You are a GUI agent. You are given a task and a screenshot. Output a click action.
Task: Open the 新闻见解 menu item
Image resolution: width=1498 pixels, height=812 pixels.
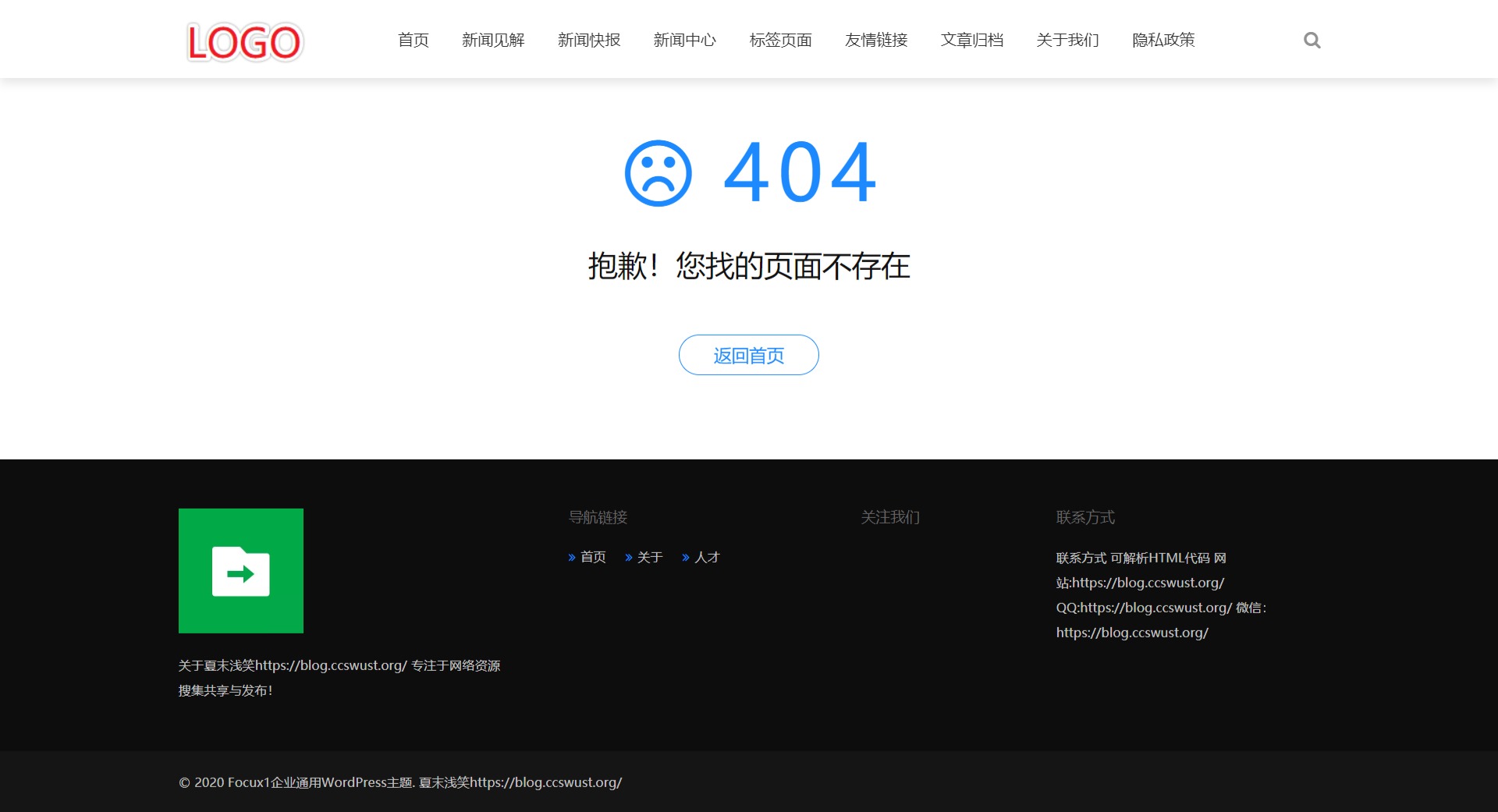point(493,40)
